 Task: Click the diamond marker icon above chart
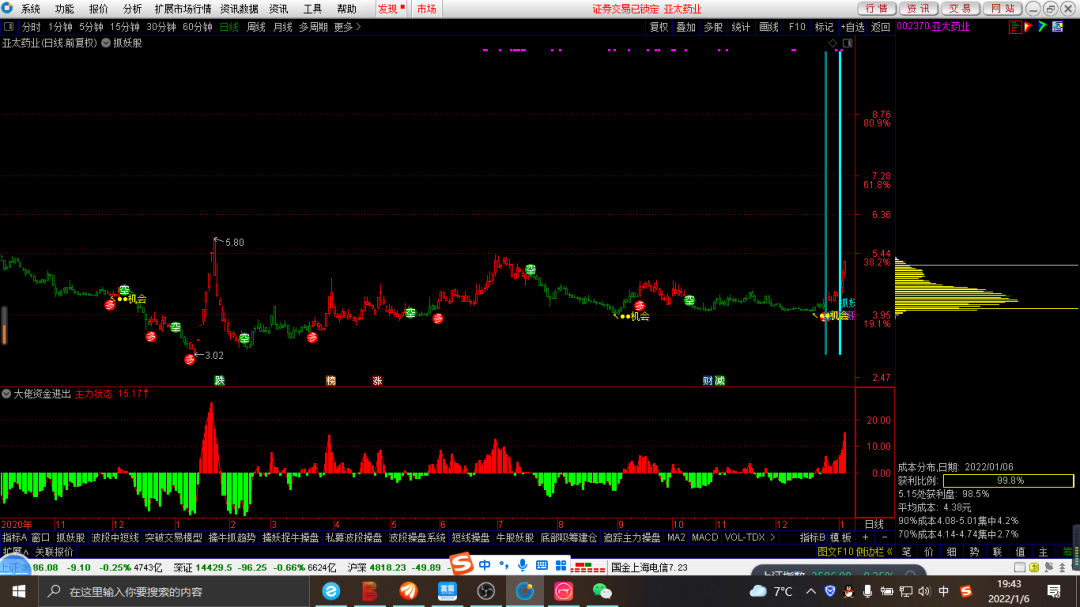point(833,43)
